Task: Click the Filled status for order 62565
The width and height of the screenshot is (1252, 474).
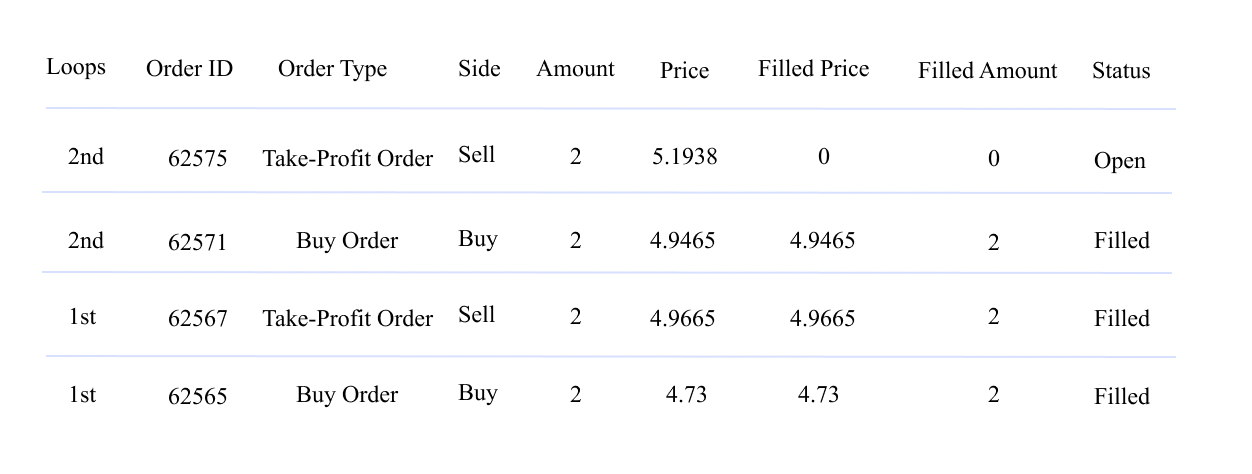Action: [x=1121, y=397]
